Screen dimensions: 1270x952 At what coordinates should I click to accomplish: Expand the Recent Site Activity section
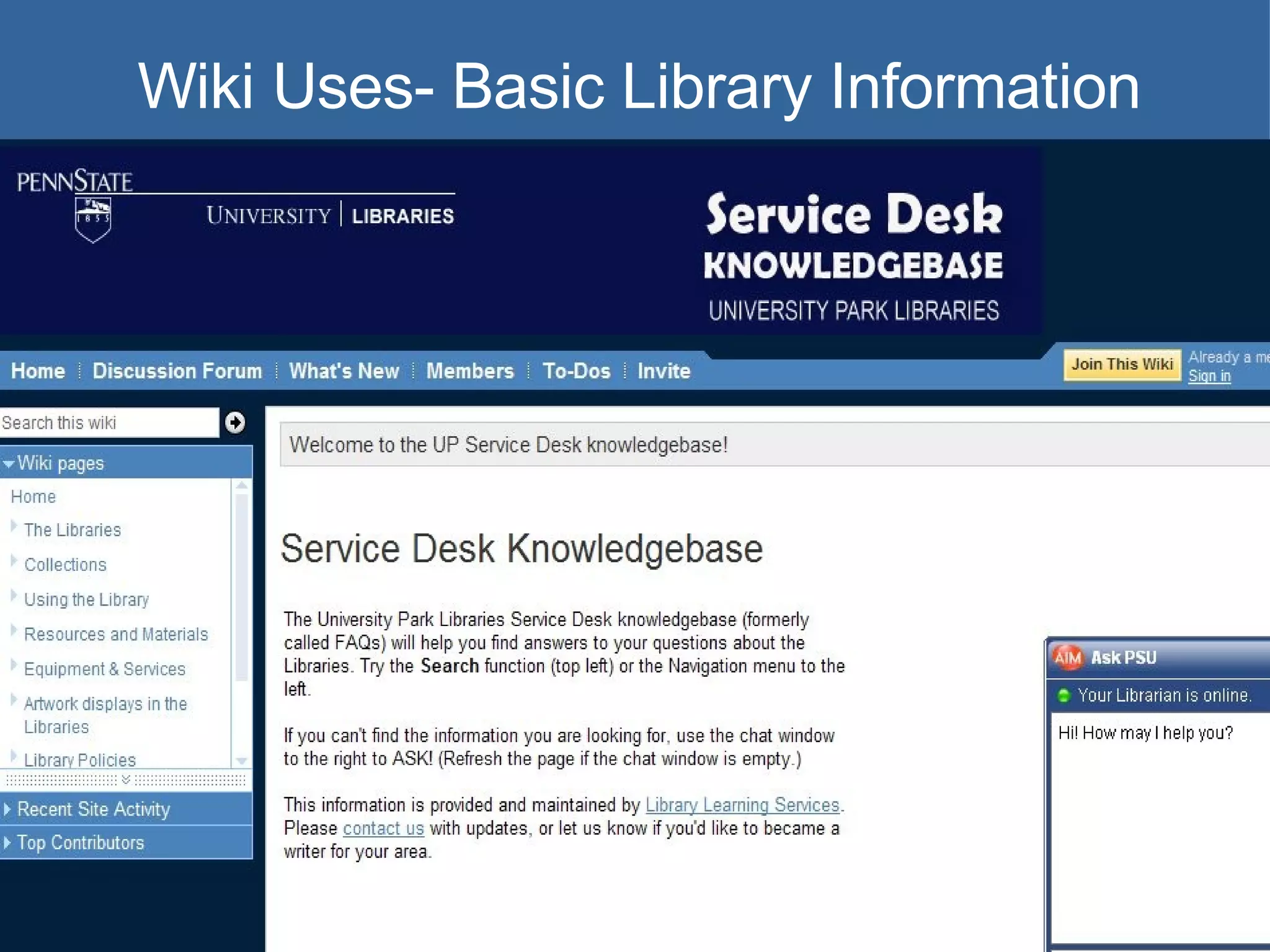coord(7,809)
